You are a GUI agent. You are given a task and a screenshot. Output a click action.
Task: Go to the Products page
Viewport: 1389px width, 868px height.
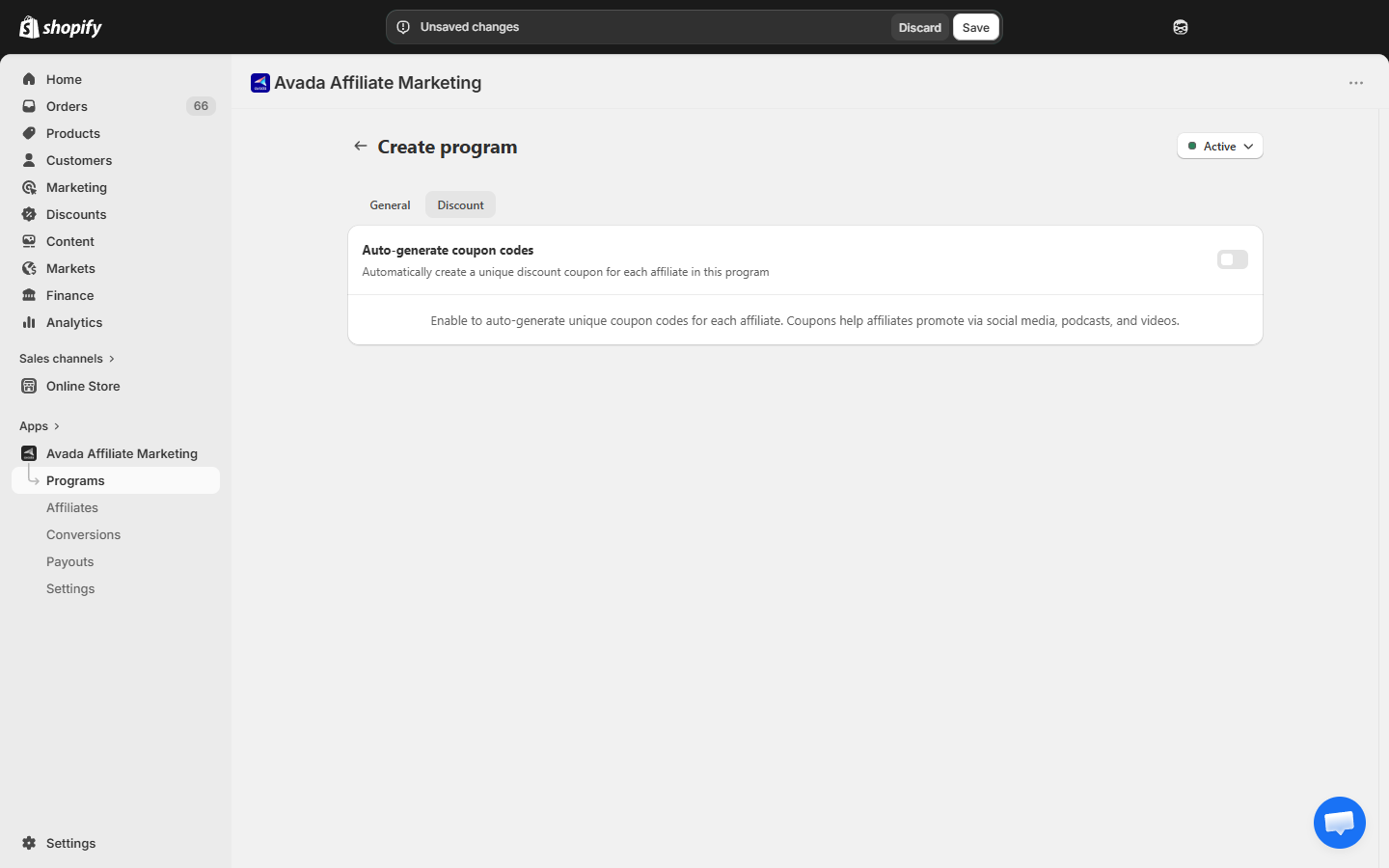tap(73, 133)
